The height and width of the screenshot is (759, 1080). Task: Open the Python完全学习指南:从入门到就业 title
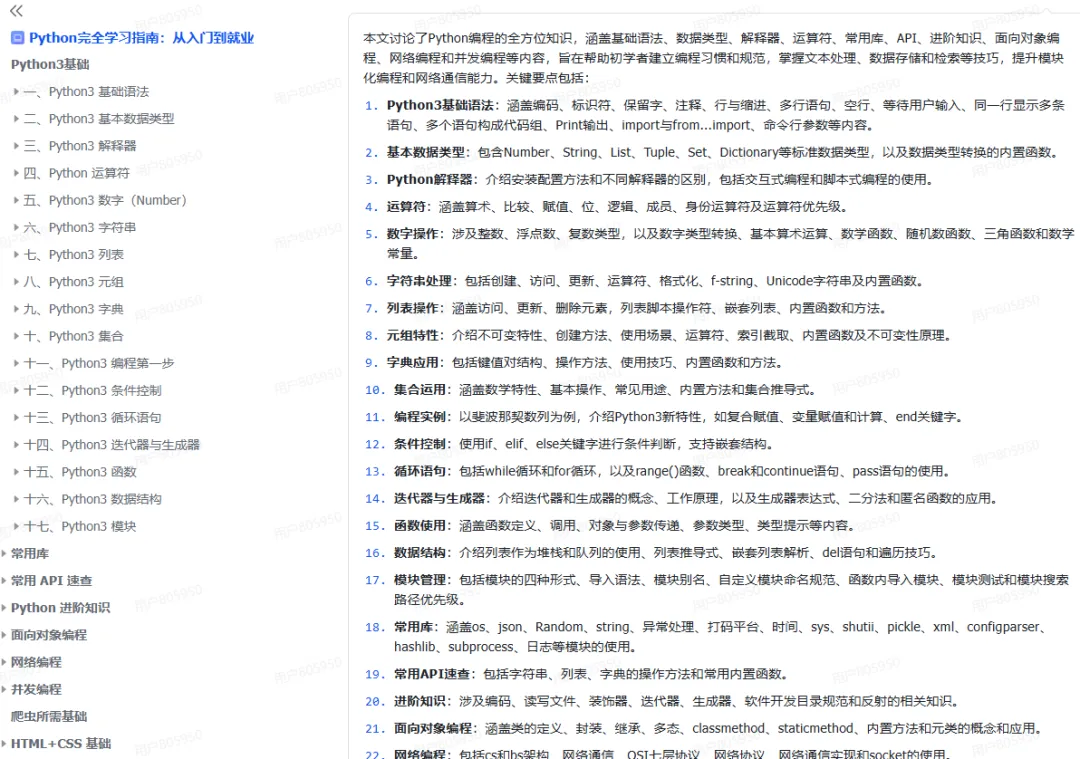click(141, 38)
